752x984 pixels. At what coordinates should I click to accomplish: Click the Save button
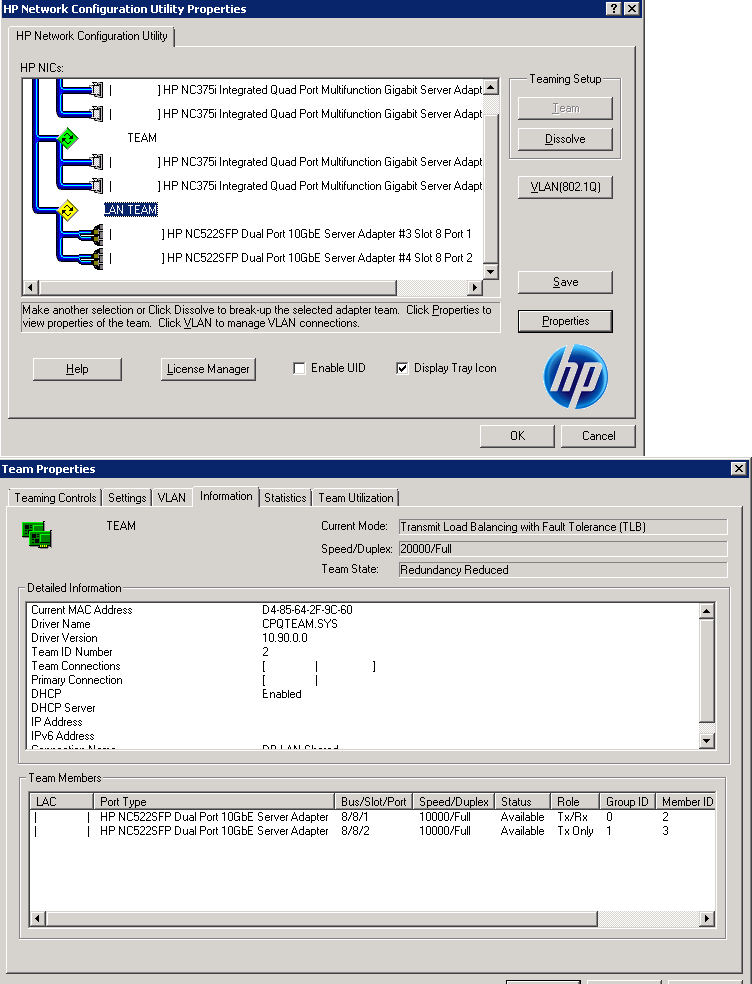565,282
